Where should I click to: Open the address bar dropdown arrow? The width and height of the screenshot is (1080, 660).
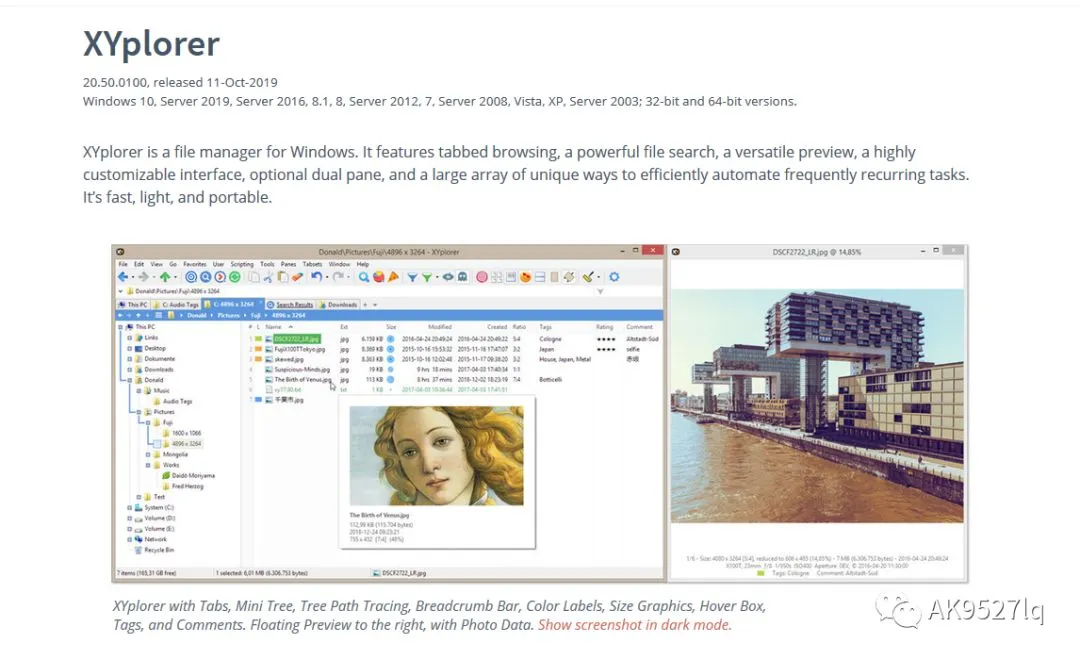(121, 291)
